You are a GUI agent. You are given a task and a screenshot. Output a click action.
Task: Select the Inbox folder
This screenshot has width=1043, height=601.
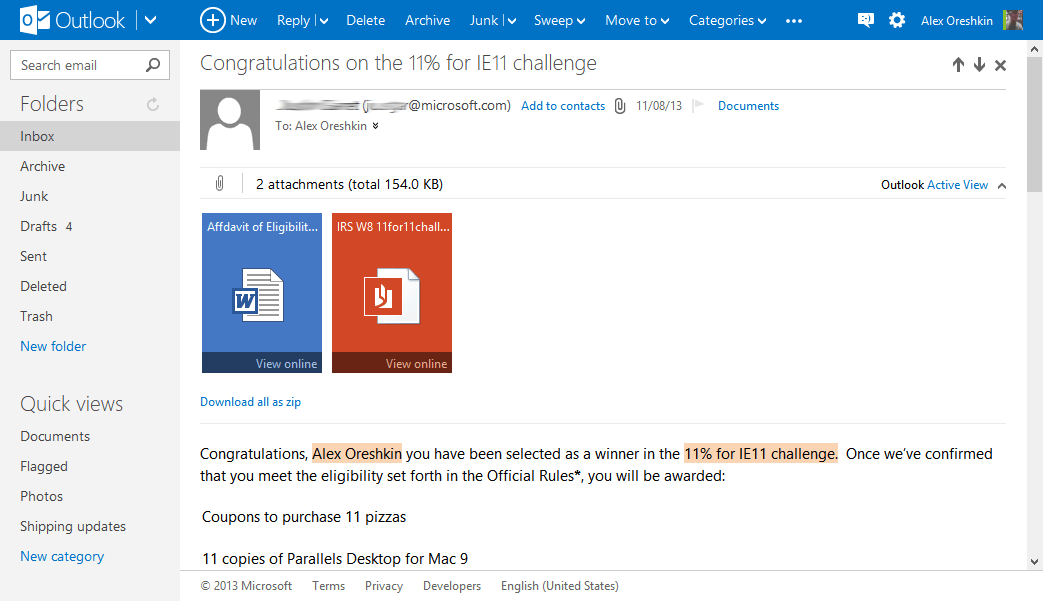[90, 136]
